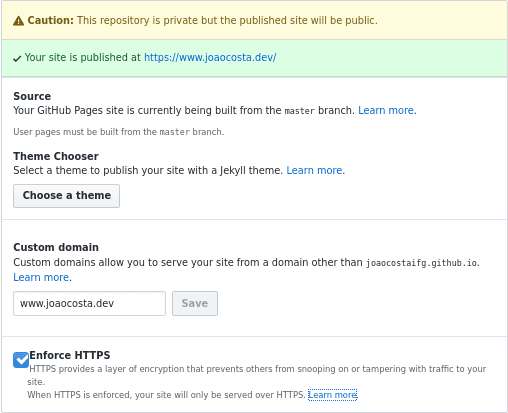Viewport: 508px width, 413px height.
Task: Click the 'User pages must be built' note
Action: coord(119,132)
